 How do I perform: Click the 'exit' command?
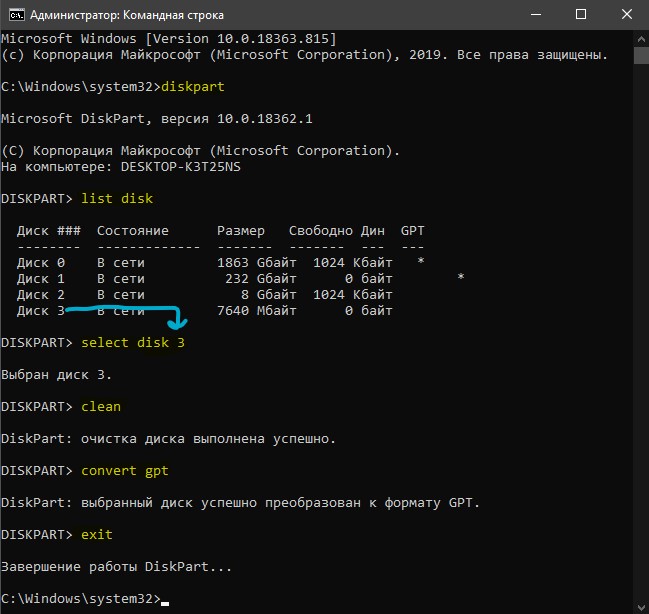96,535
